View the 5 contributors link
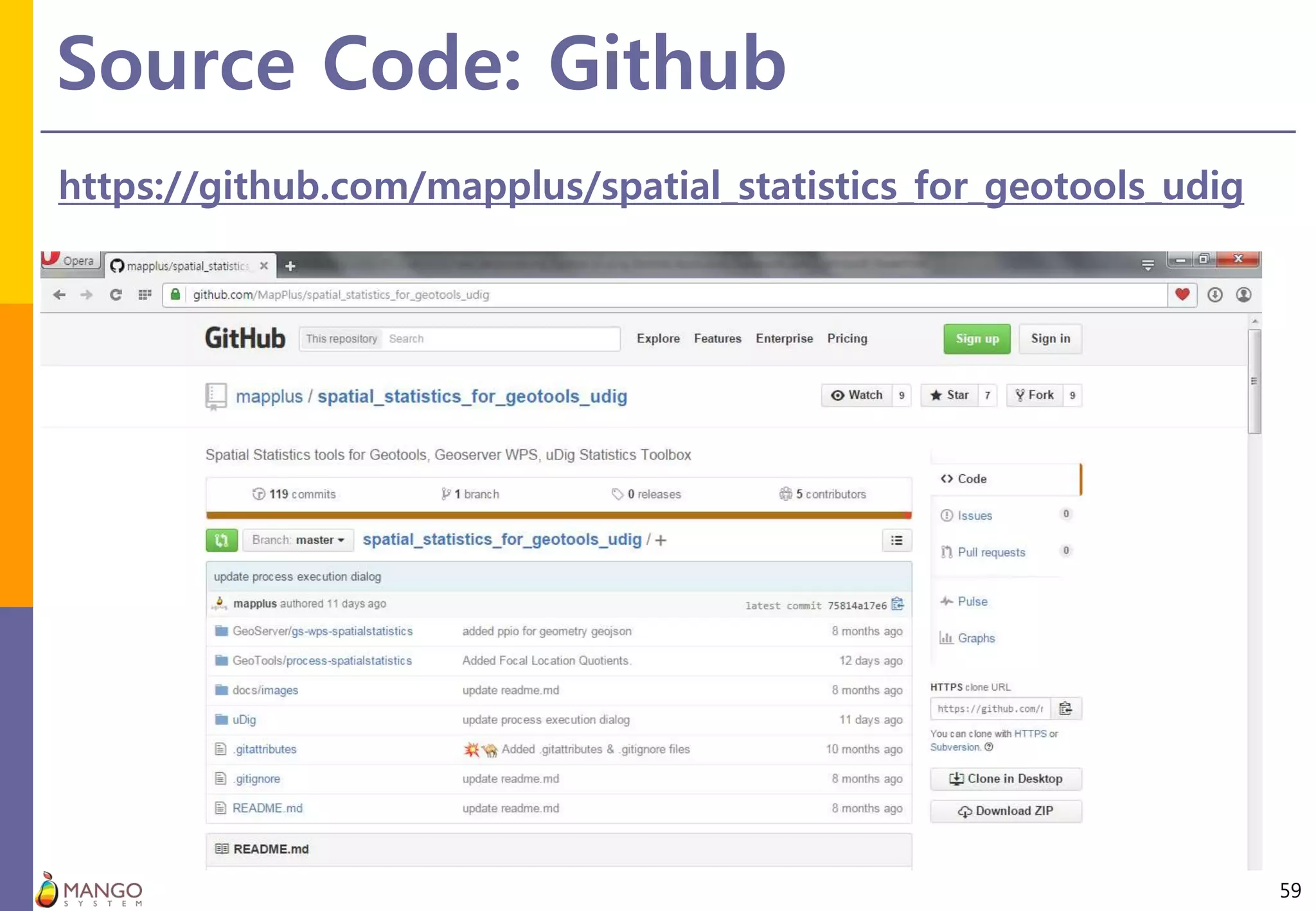 tap(822, 494)
